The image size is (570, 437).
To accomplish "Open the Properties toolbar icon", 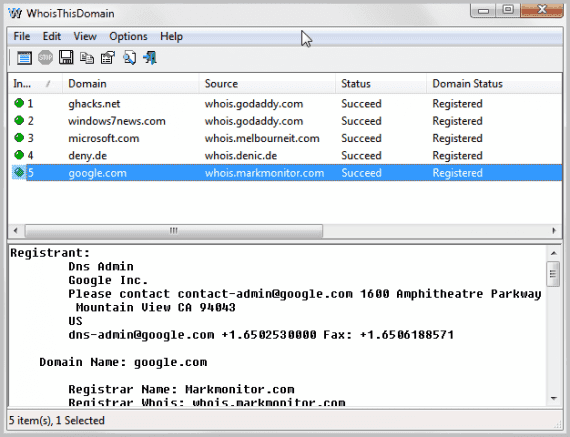I will click(108, 58).
